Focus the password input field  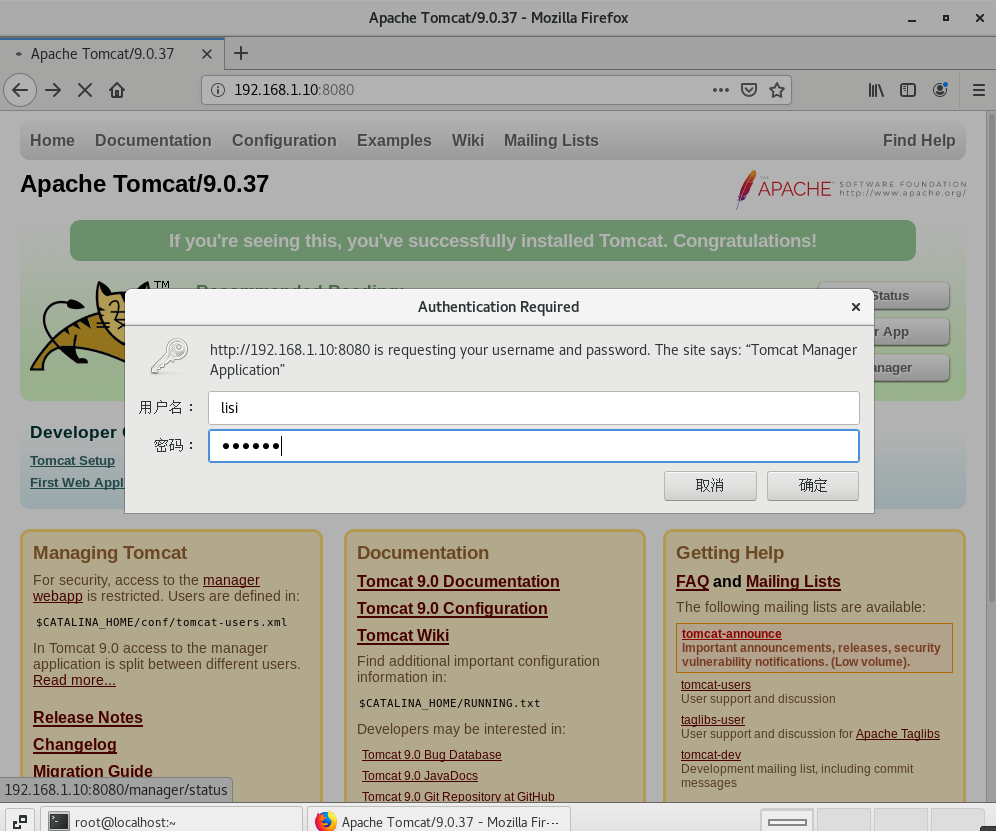click(534, 446)
